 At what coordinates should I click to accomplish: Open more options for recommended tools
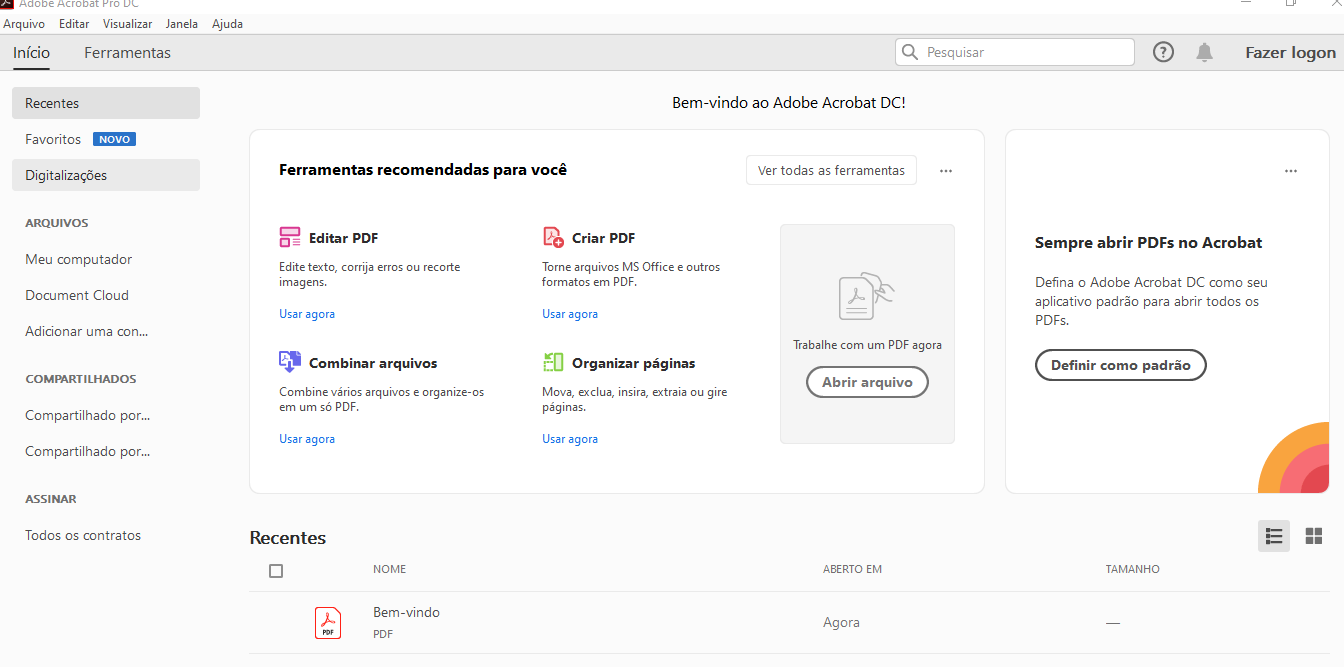point(946,171)
